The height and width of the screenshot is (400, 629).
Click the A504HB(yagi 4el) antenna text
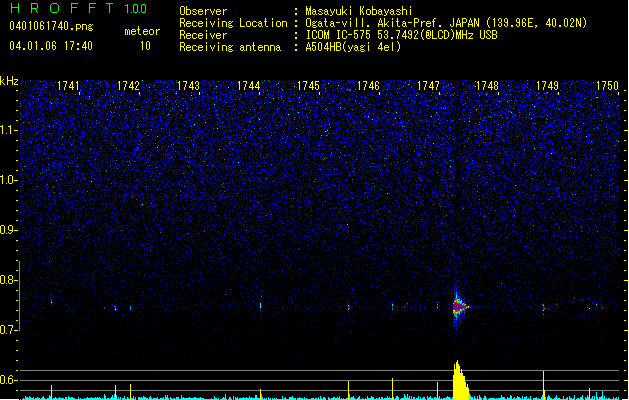353,47
